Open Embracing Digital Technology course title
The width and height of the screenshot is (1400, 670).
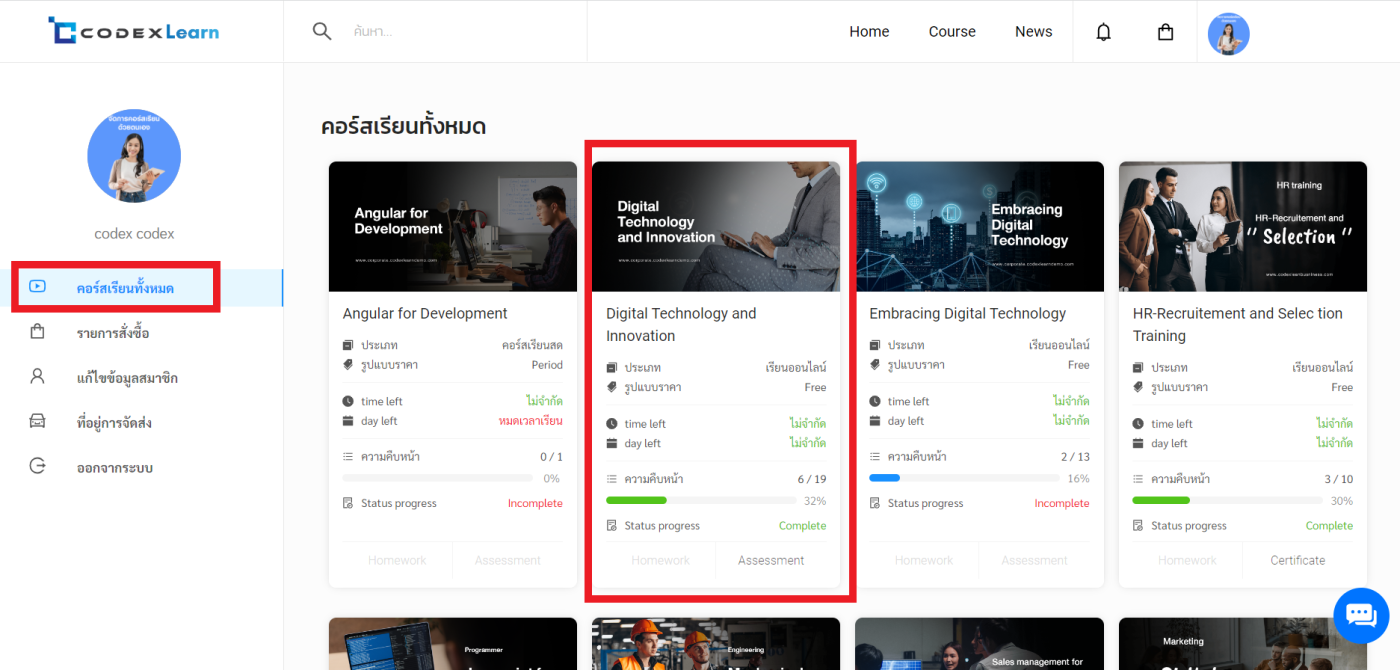967,314
